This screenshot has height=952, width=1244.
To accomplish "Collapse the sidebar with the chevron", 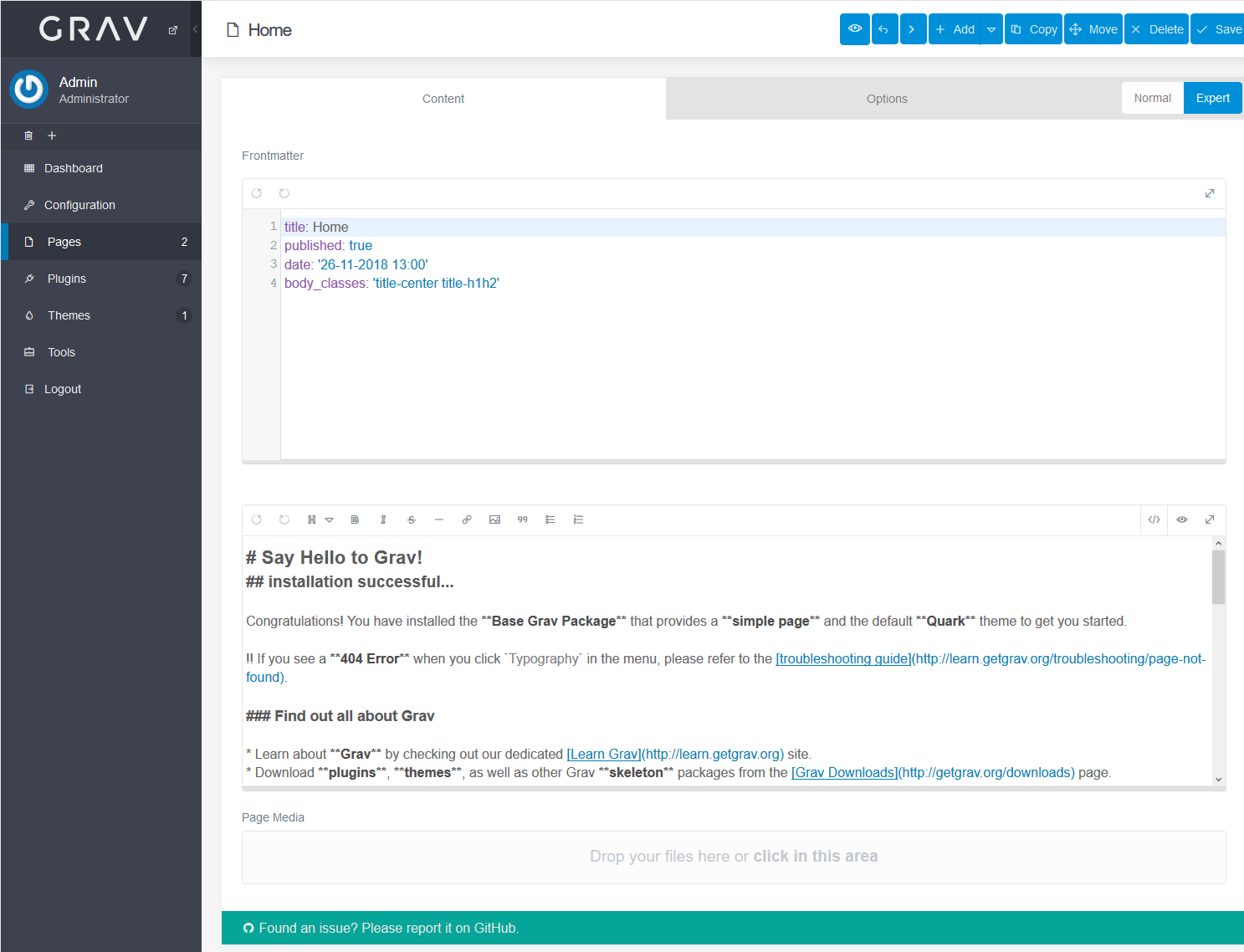I will [195, 29].
